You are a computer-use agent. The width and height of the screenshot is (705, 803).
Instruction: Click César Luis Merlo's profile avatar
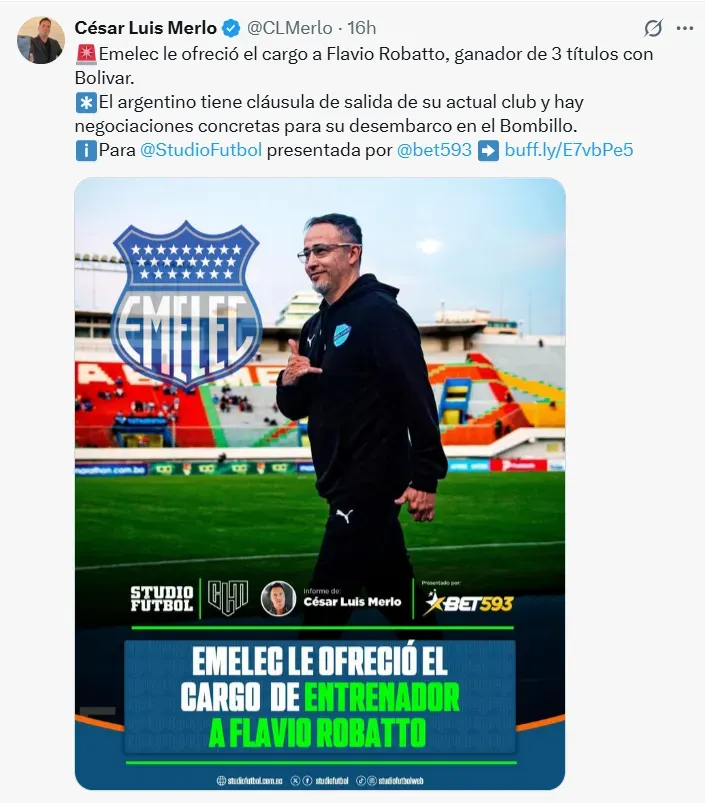[41, 40]
